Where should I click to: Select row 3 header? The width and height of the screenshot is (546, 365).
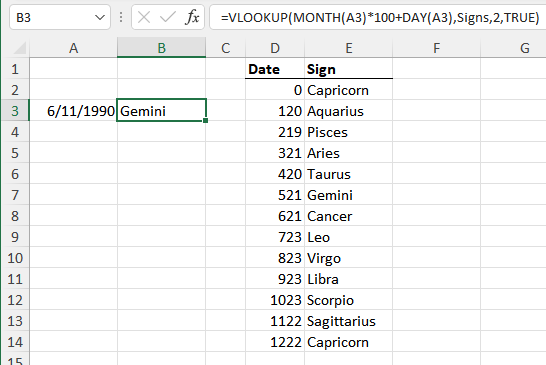click(x=15, y=111)
